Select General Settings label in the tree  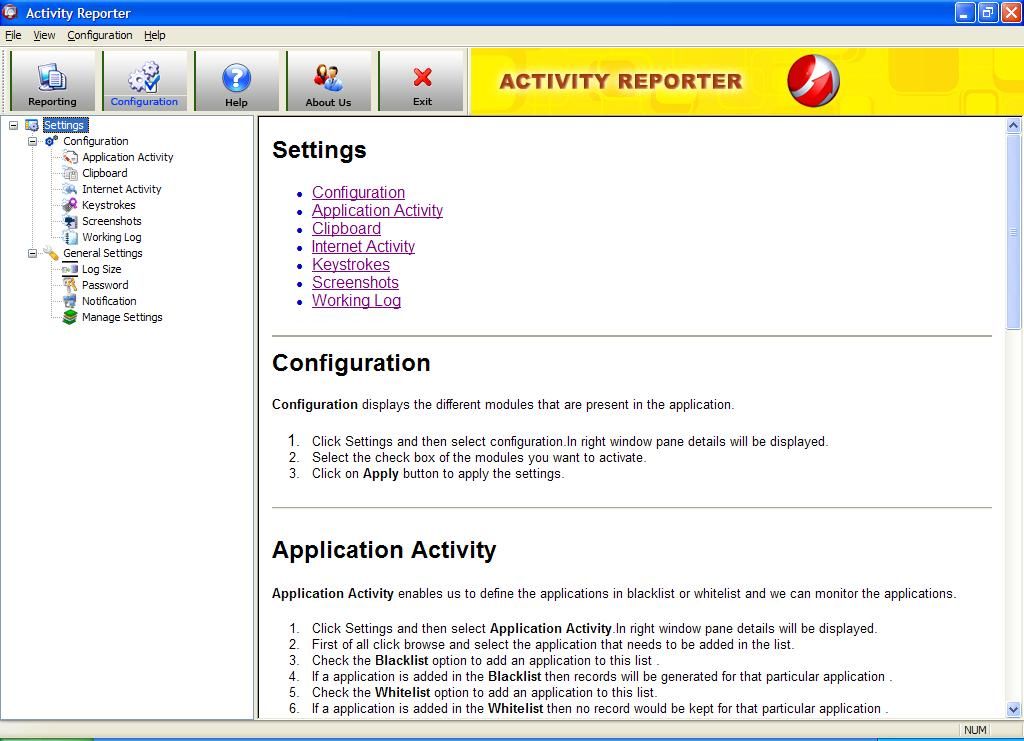pos(103,253)
